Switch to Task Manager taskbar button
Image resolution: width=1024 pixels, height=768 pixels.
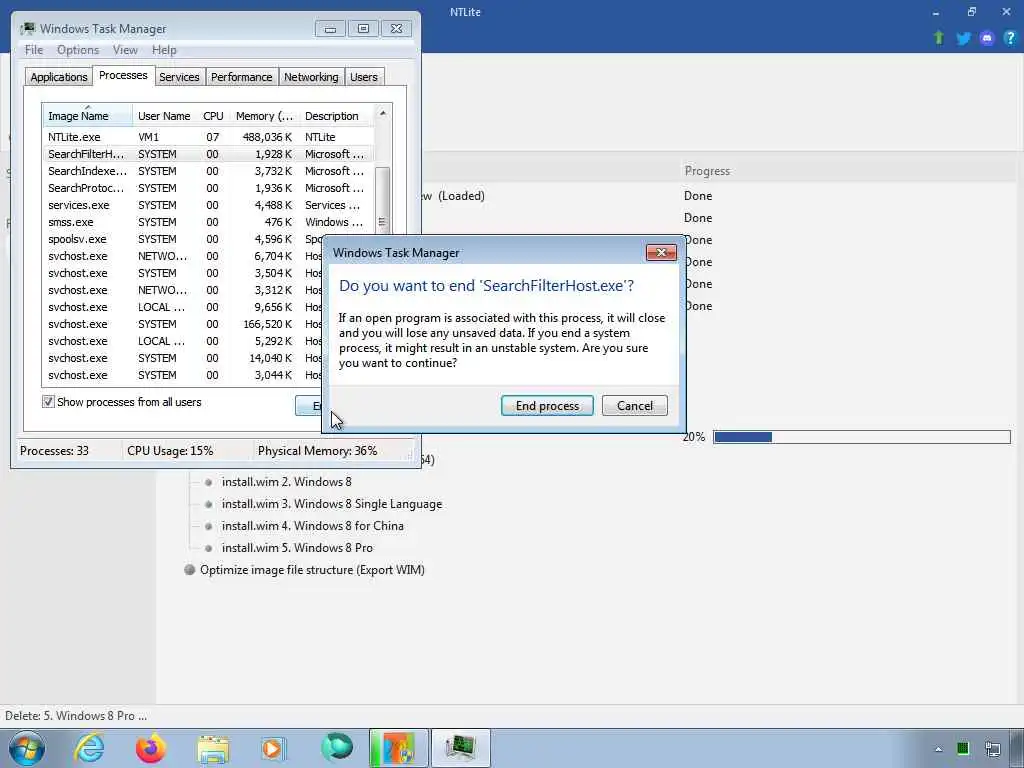click(460, 748)
